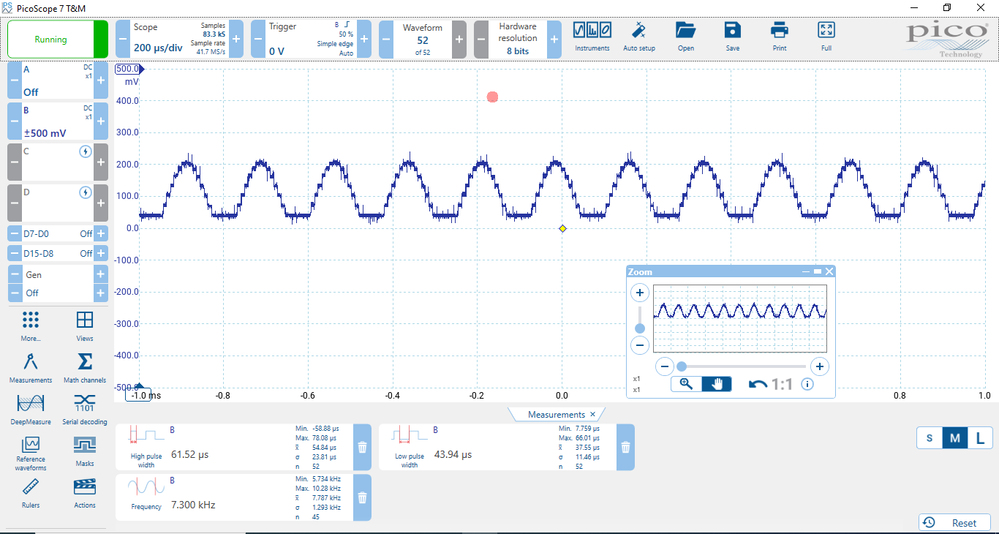Select small S measurement size
Screen dimensions: 999x534
tap(930, 438)
